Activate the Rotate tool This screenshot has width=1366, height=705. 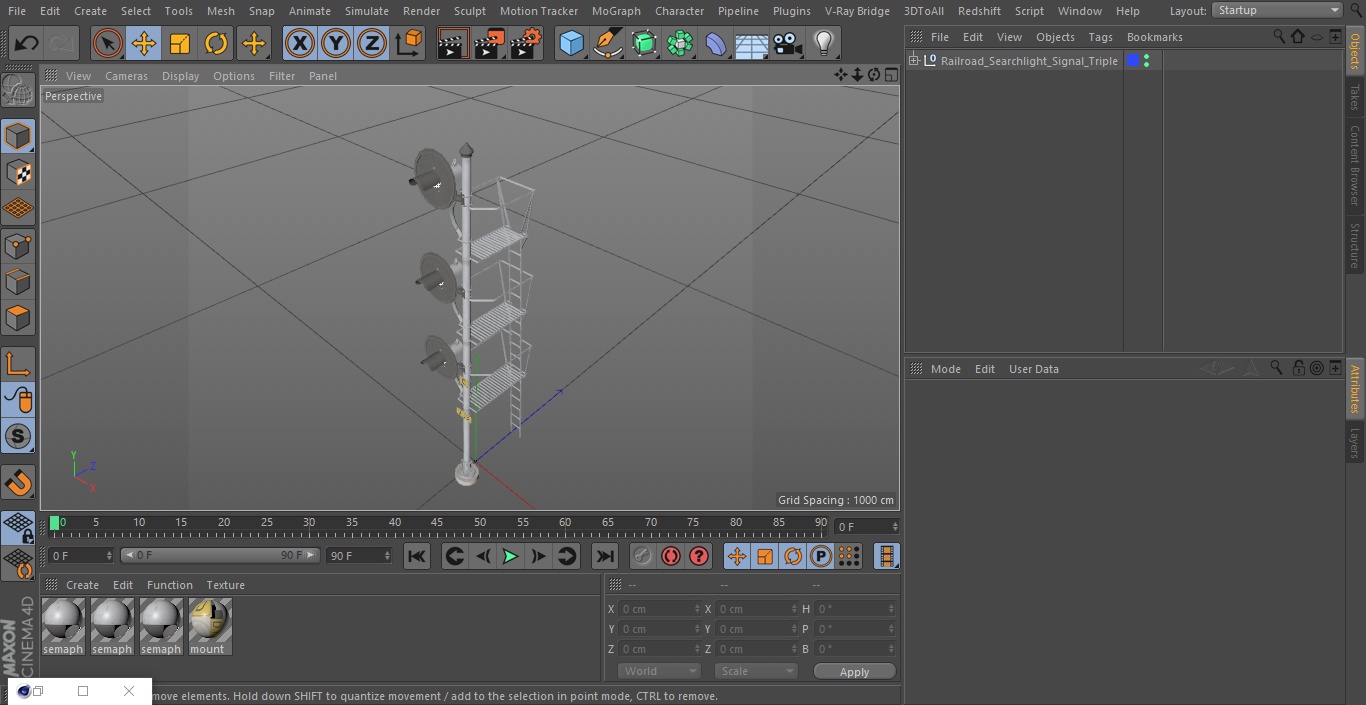coord(216,43)
